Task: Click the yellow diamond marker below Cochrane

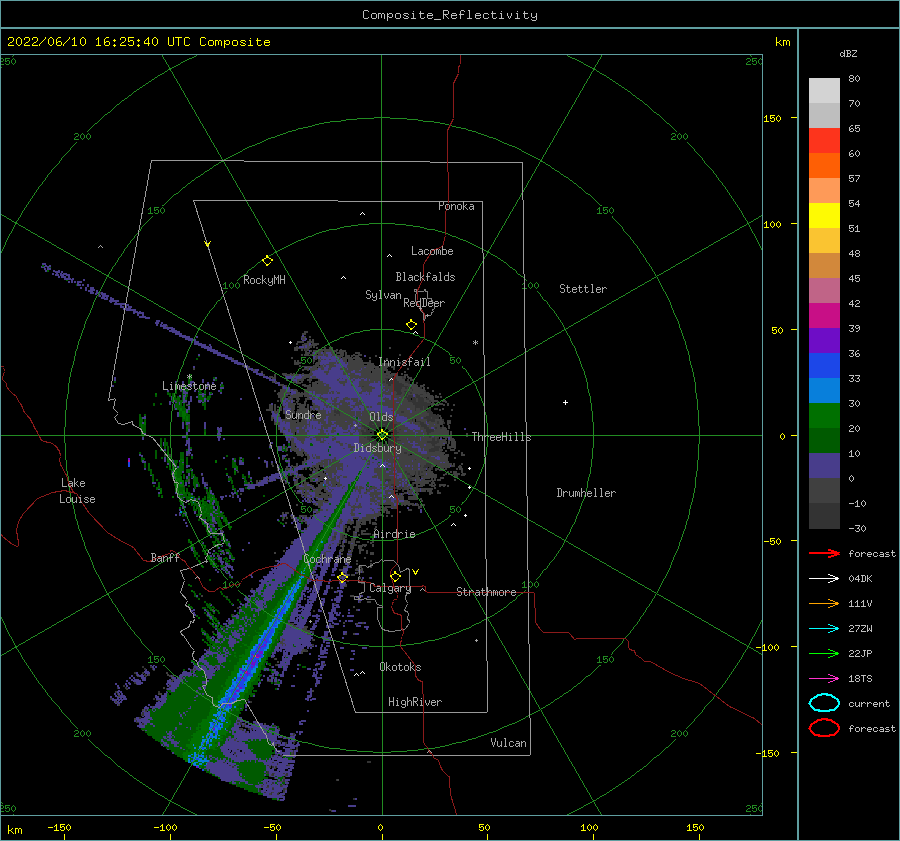Action: 342,577
